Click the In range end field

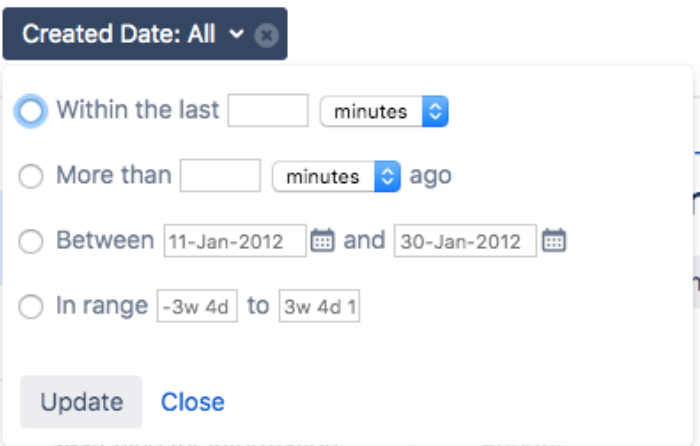[x=319, y=306]
